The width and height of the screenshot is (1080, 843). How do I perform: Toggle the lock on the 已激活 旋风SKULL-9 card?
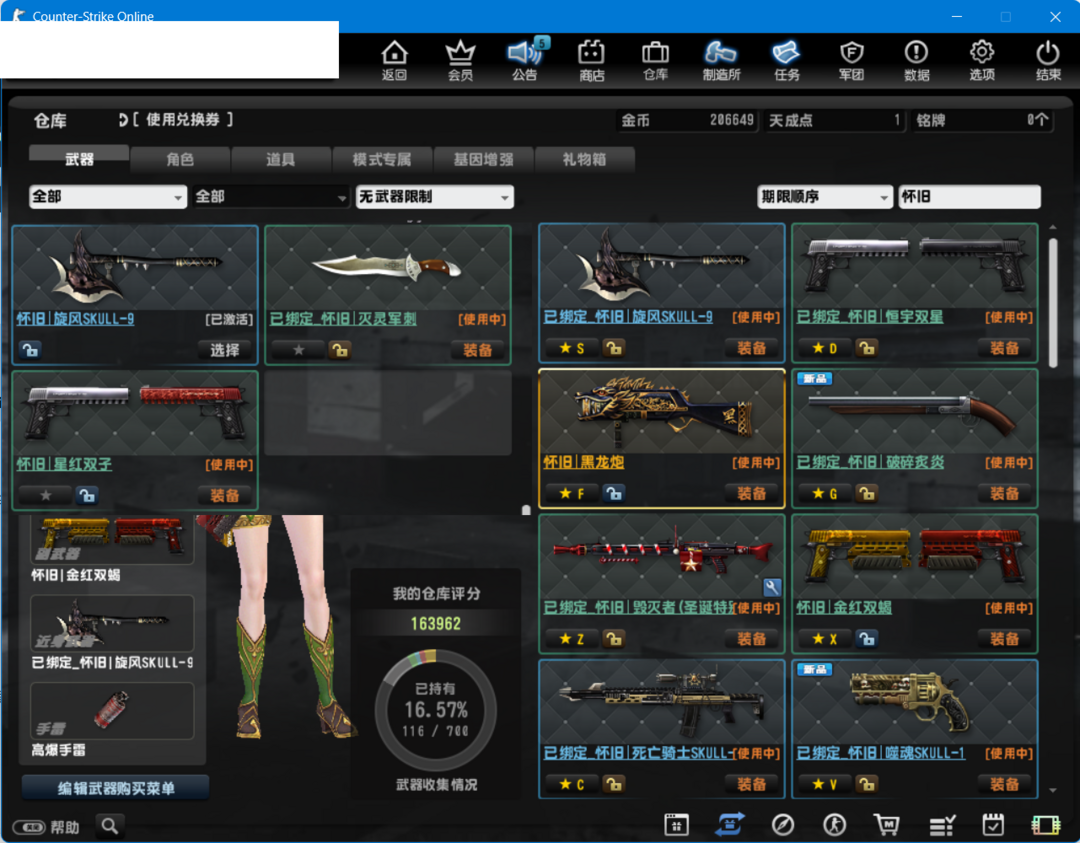point(30,350)
